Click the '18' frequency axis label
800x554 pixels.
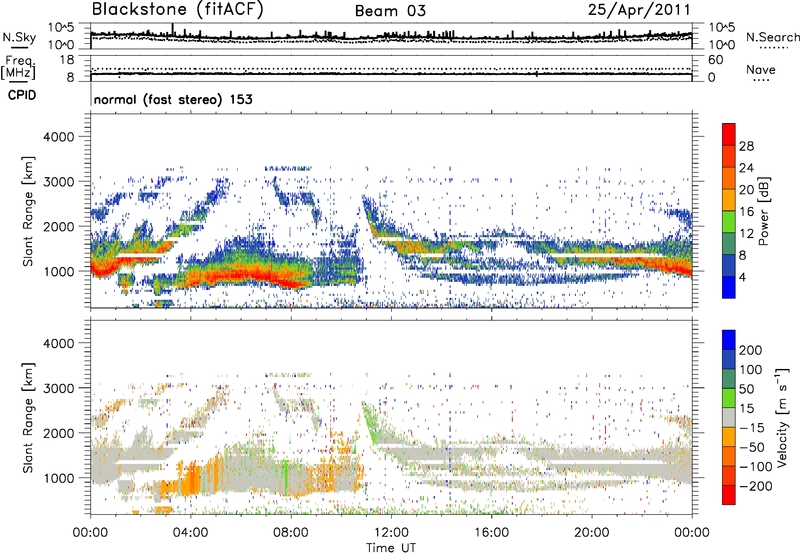pyautogui.click(x=67, y=60)
